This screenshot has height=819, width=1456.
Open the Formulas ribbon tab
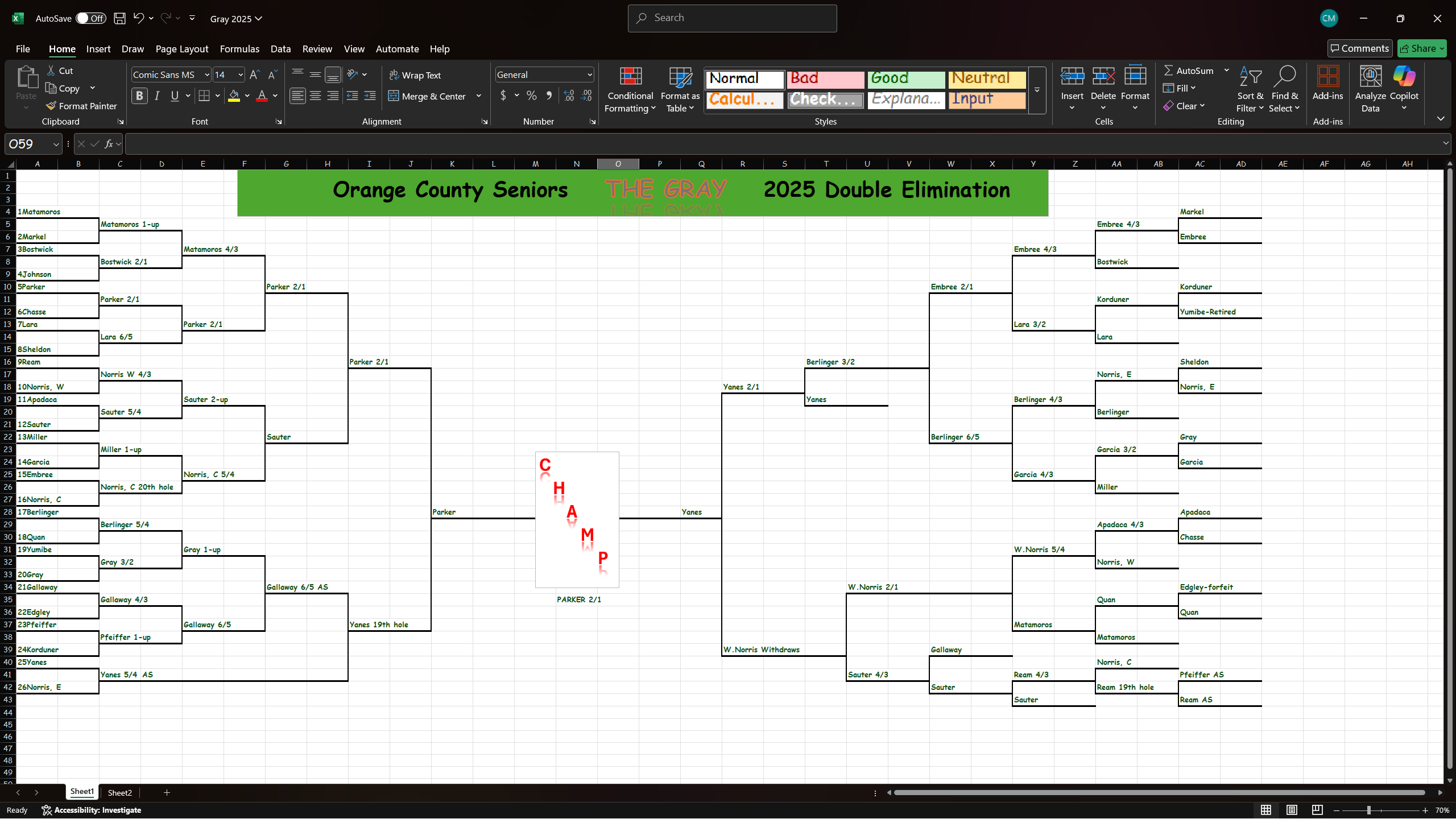coord(239,49)
